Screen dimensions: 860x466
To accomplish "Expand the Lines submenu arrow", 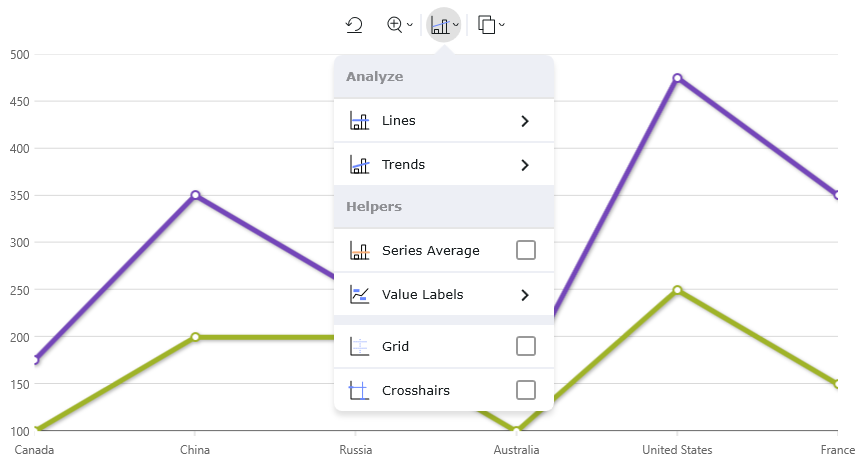I will 525,121.
